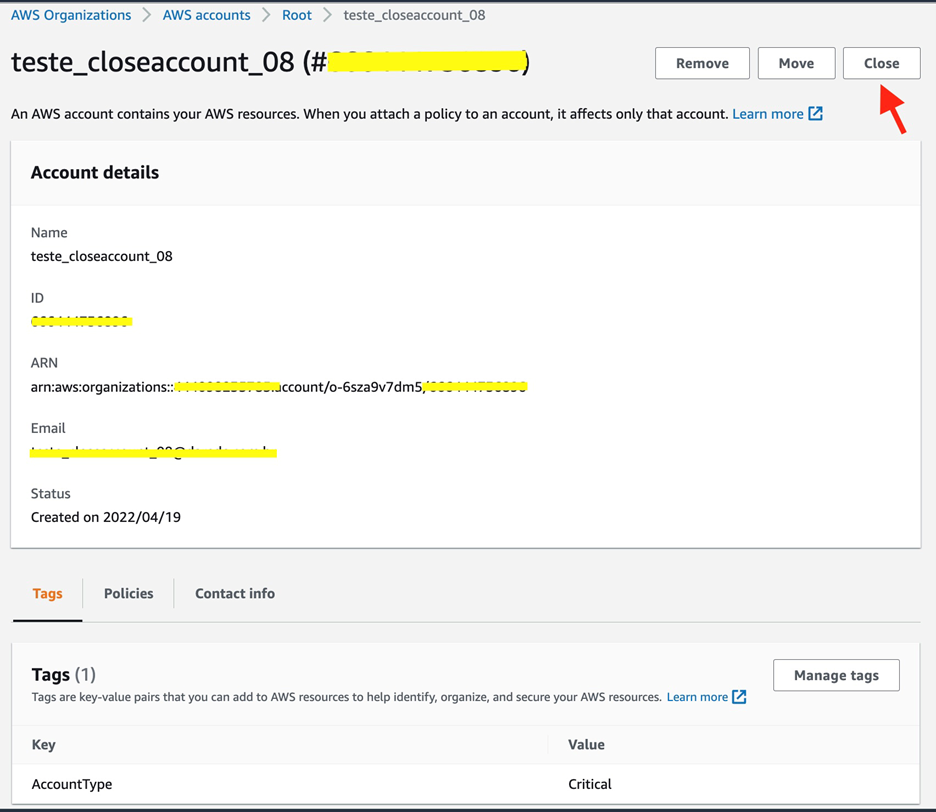The width and height of the screenshot is (936, 812).
Task: Switch to the Policies tab
Action: coord(128,593)
